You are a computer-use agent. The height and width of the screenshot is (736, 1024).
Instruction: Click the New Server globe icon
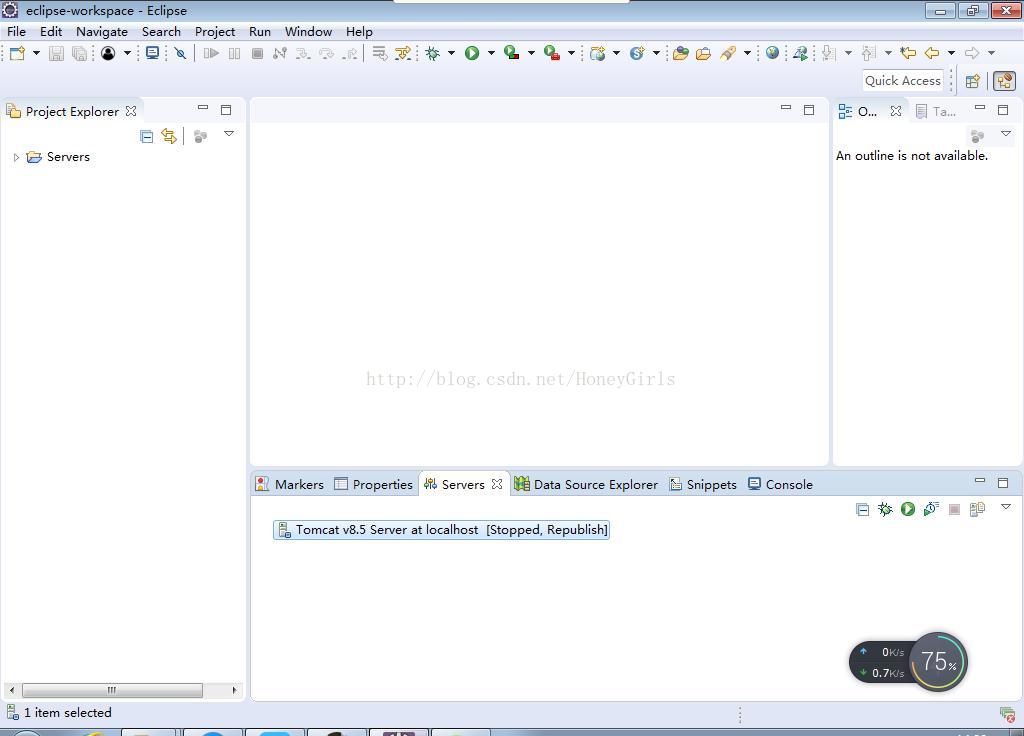coord(598,53)
